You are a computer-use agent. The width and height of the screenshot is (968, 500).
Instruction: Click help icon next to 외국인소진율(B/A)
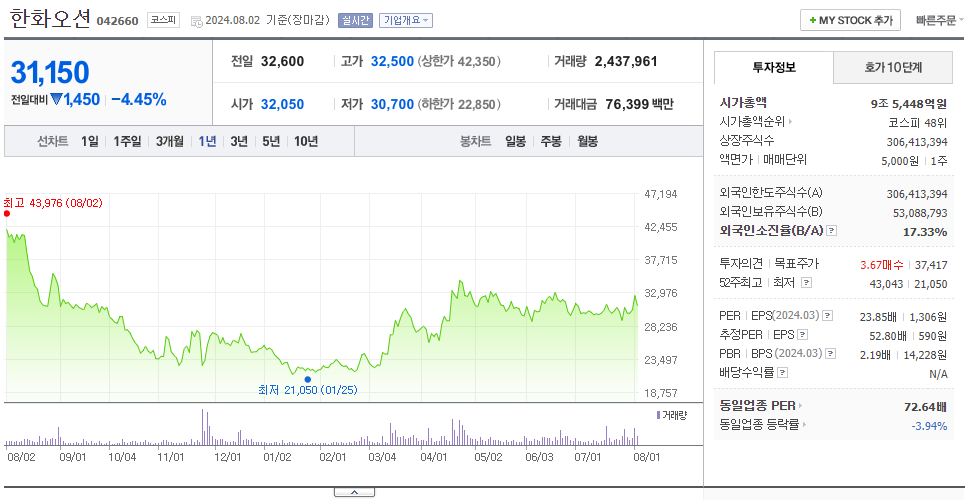click(x=832, y=231)
